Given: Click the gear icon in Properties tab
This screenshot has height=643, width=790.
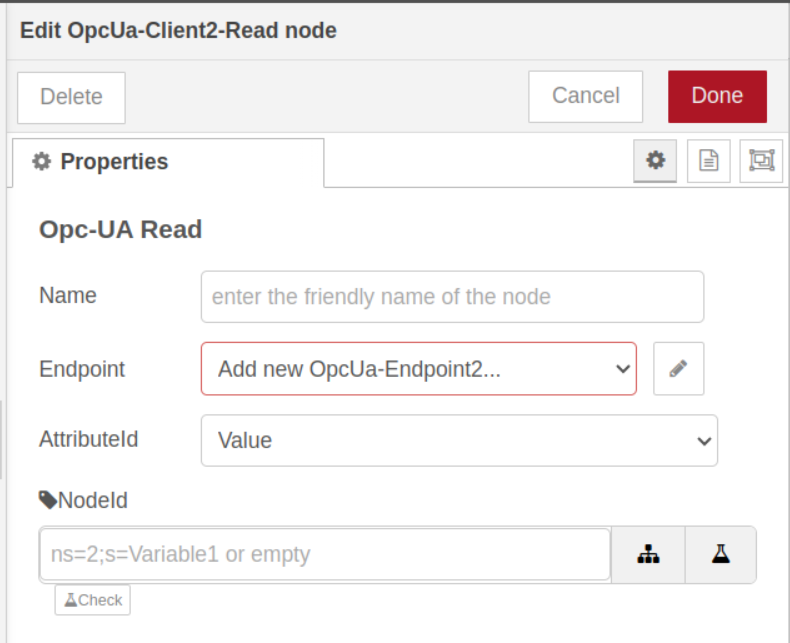Looking at the screenshot, I should click(41, 162).
